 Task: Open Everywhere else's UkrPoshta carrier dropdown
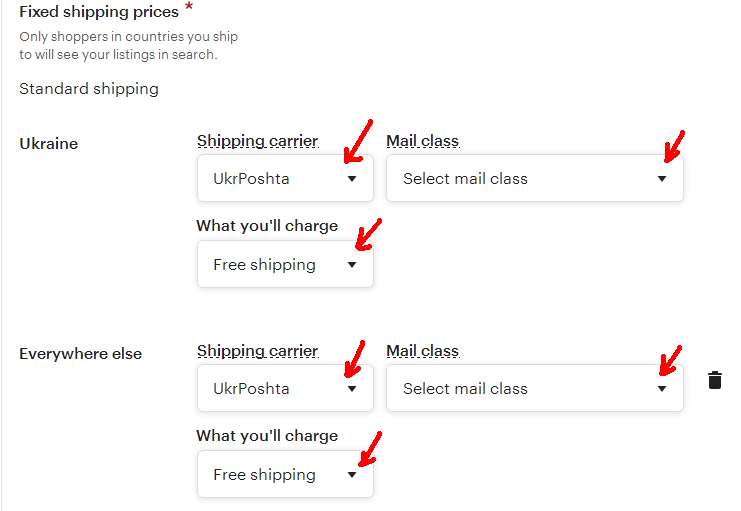(x=285, y=388)
